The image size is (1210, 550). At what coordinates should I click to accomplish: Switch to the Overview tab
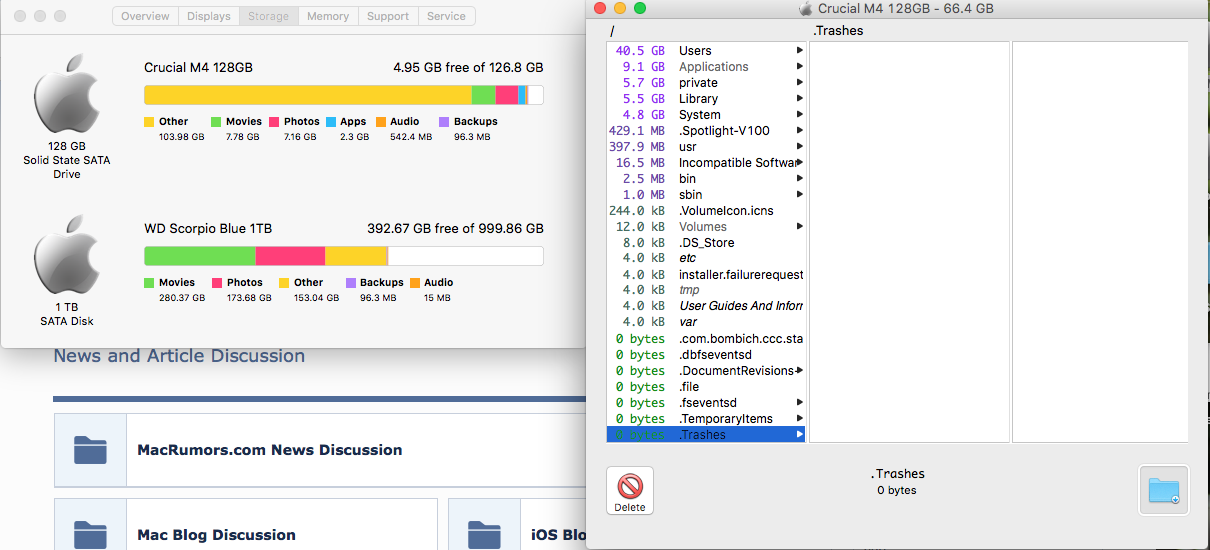click(x=145, y=16)
